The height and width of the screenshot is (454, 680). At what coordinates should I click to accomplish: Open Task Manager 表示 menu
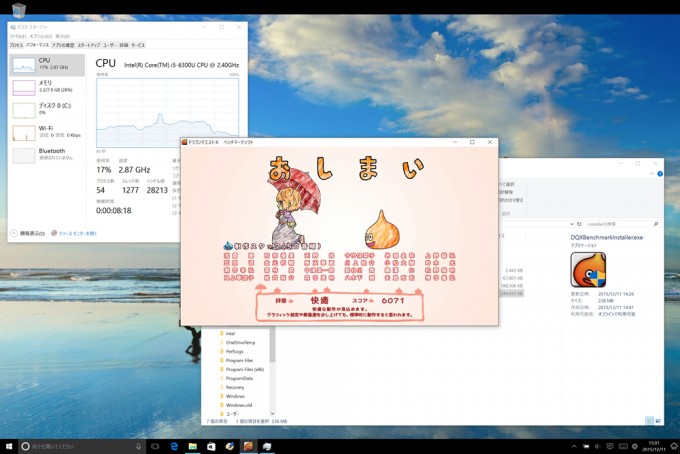(62, 36)
